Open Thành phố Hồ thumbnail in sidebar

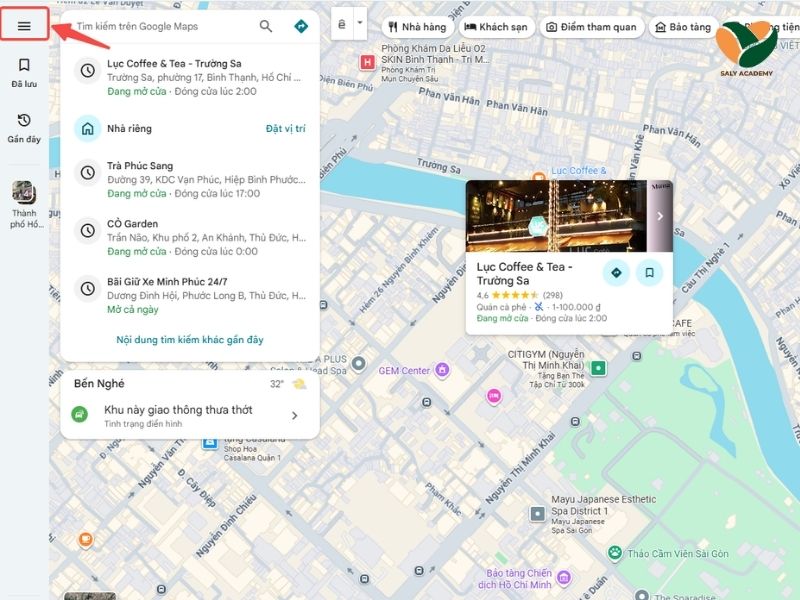[24, 205]
